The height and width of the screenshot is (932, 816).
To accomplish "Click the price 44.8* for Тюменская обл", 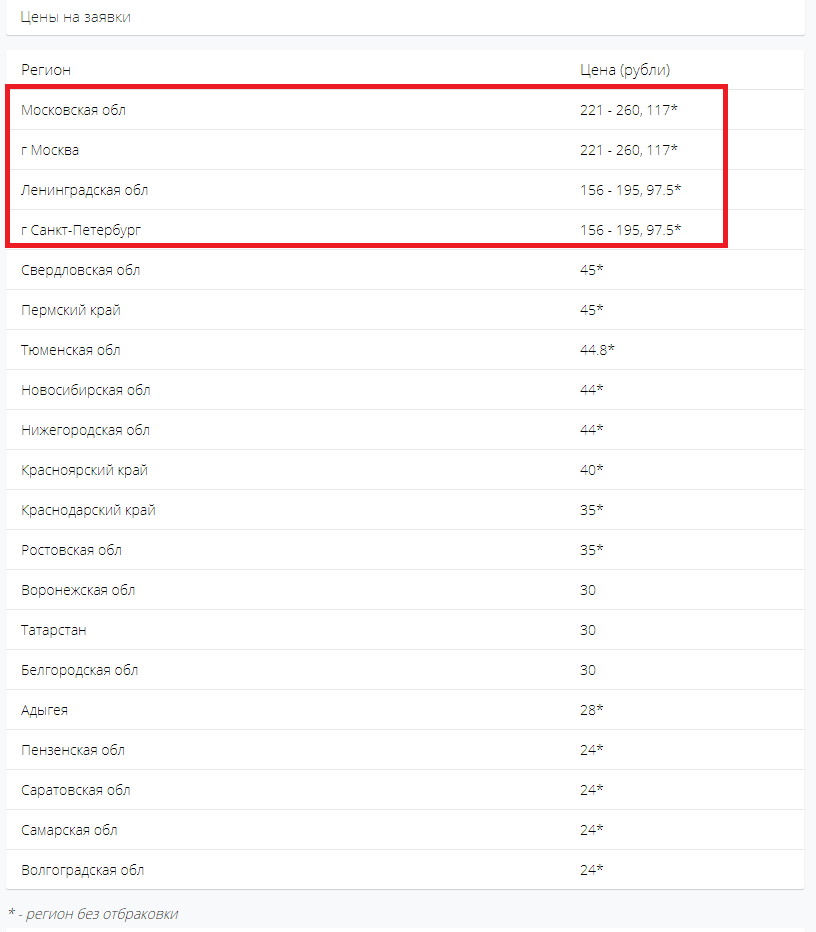I will [x=597, y=350].
